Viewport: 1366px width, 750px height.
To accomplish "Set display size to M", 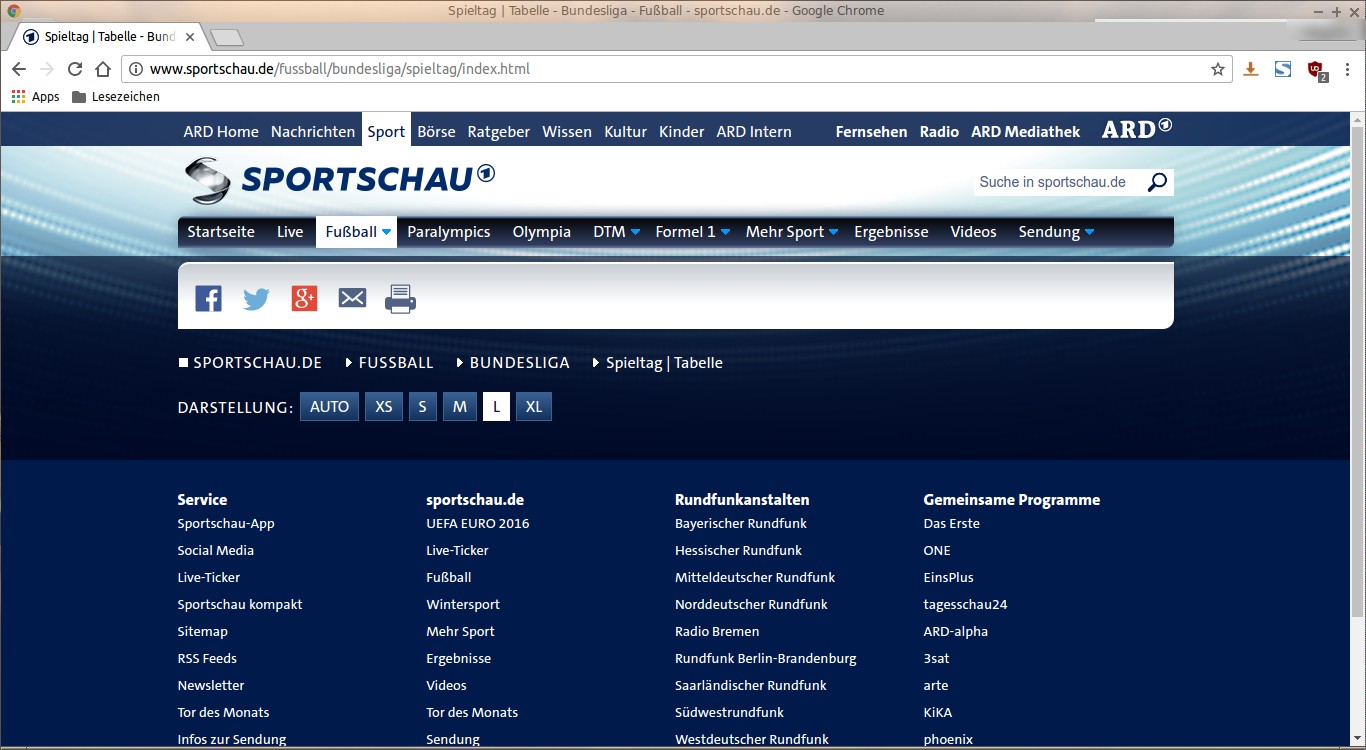I will 459,407.
